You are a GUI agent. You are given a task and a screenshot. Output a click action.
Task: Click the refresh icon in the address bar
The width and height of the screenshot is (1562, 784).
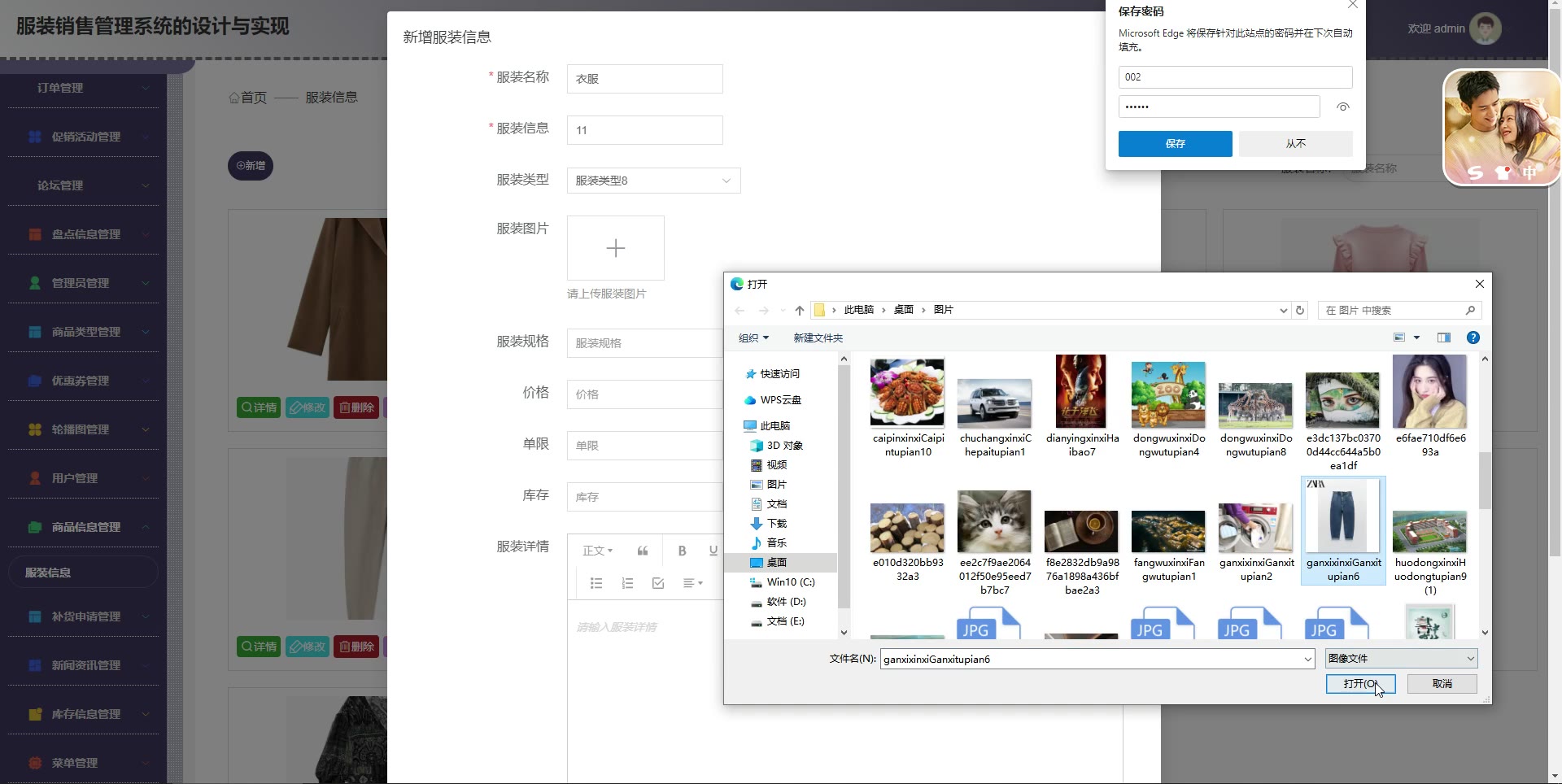1300,311
